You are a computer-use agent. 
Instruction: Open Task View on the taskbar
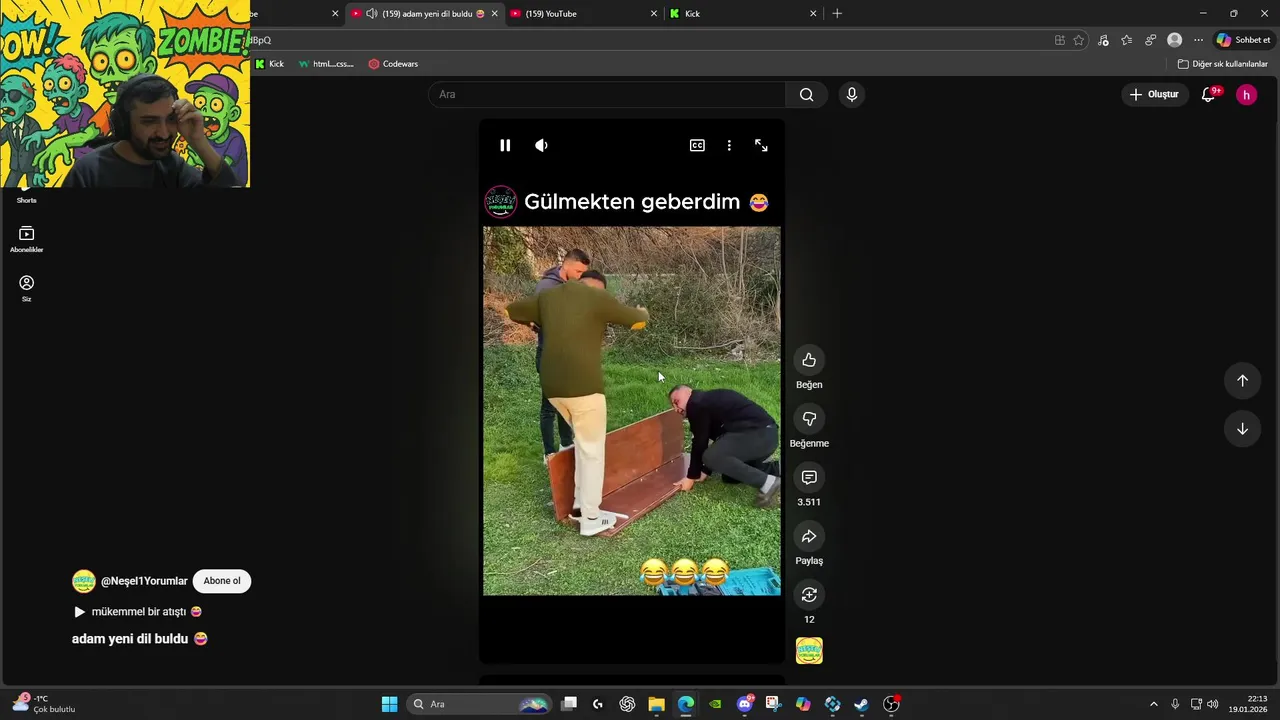(x=569, y=704)
